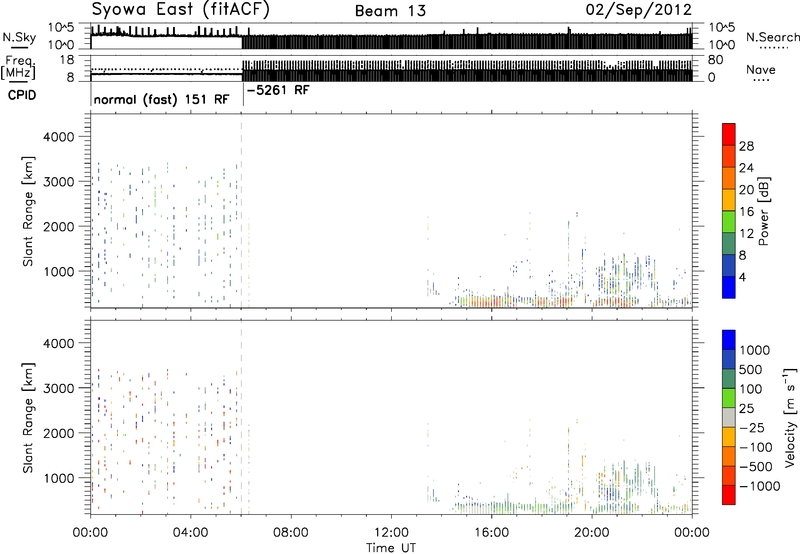The height and width of the screenshot is (554, 800).
Task: Click the "3000" tick in the velocity panel
Action: click(59, 388)
